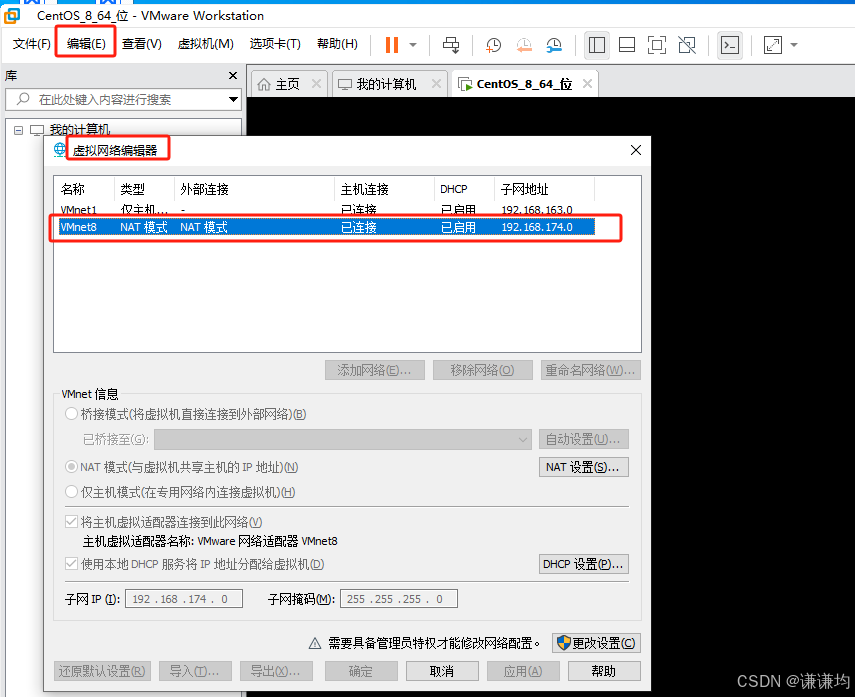Open the 查看(V) menu
855x697 pixels.
(142, 44)
